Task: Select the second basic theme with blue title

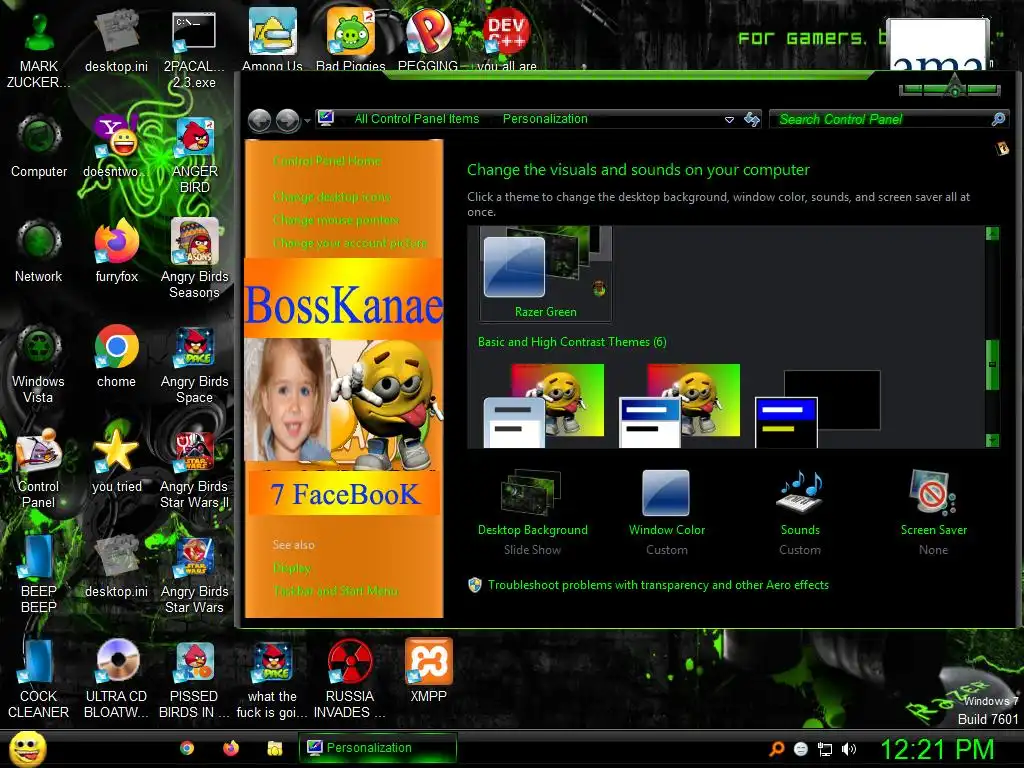Action: coord(679,406)
